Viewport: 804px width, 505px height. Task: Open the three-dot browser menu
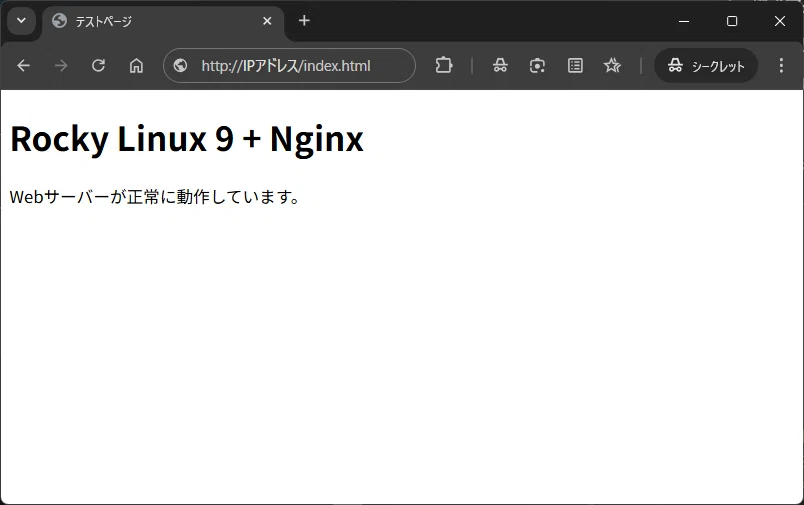tap(781, 66)
